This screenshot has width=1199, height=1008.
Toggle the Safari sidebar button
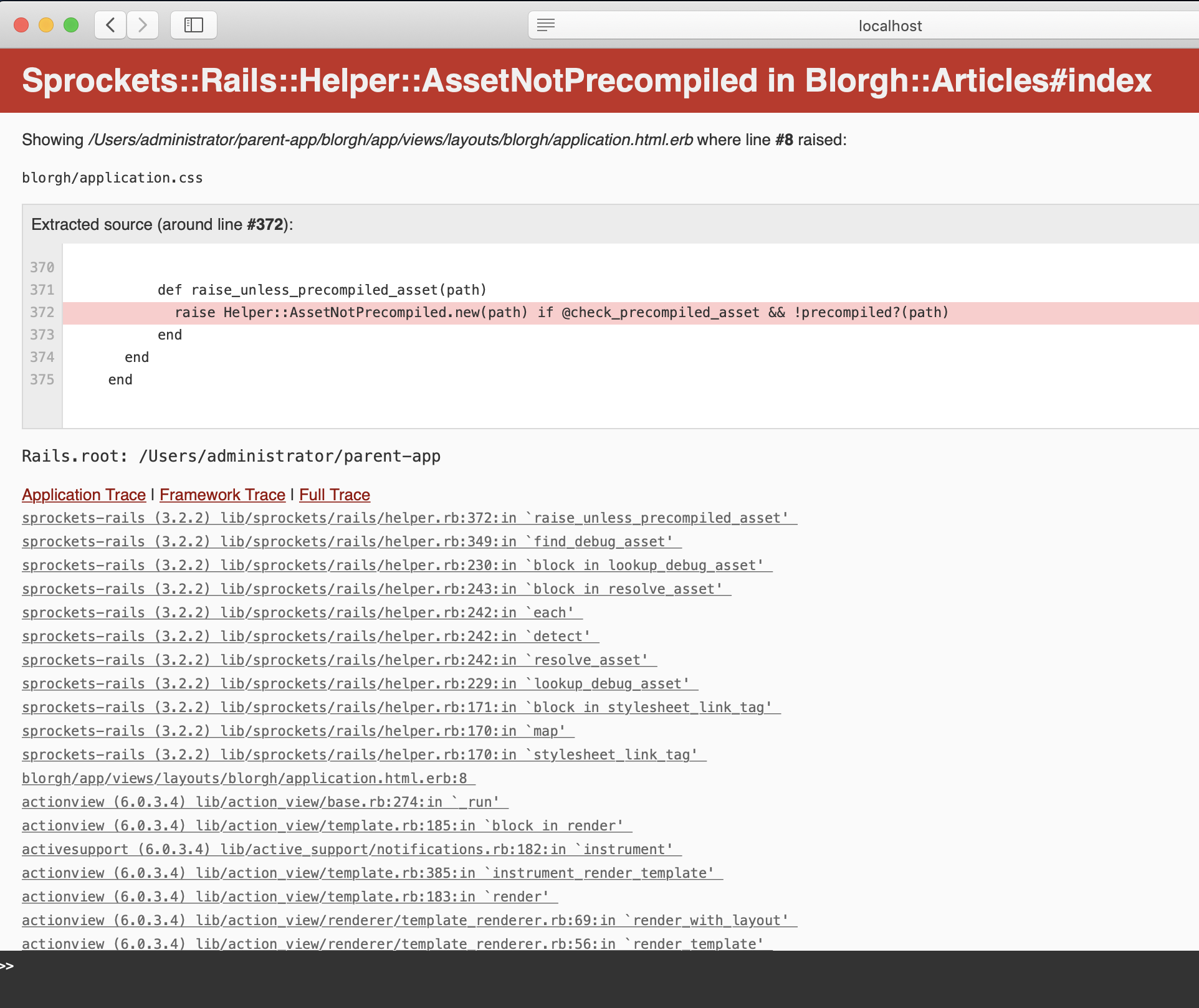pyautogui.click(x=194, y=25)
